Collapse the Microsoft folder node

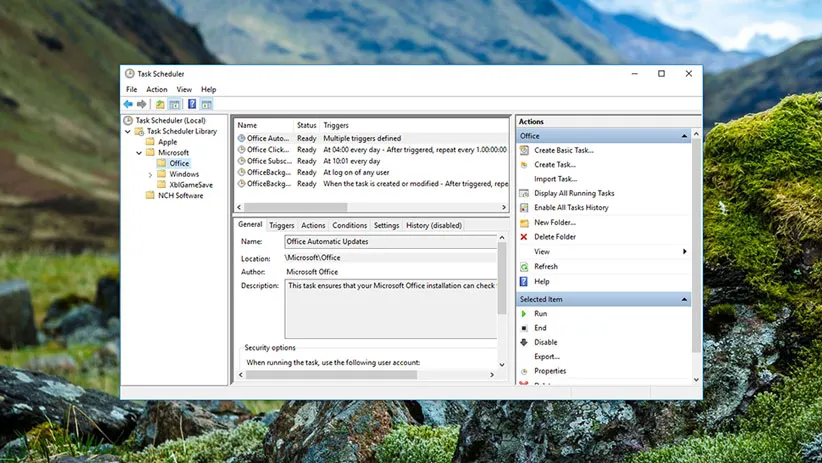139,153
